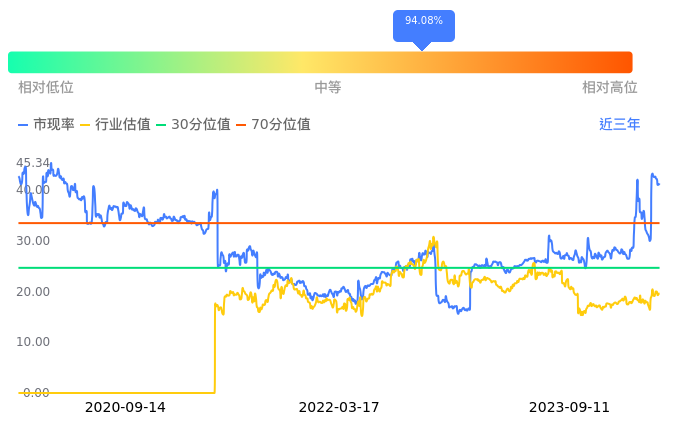Click the 2020-09-14 date on the x-axis

[x=125, y=408]
